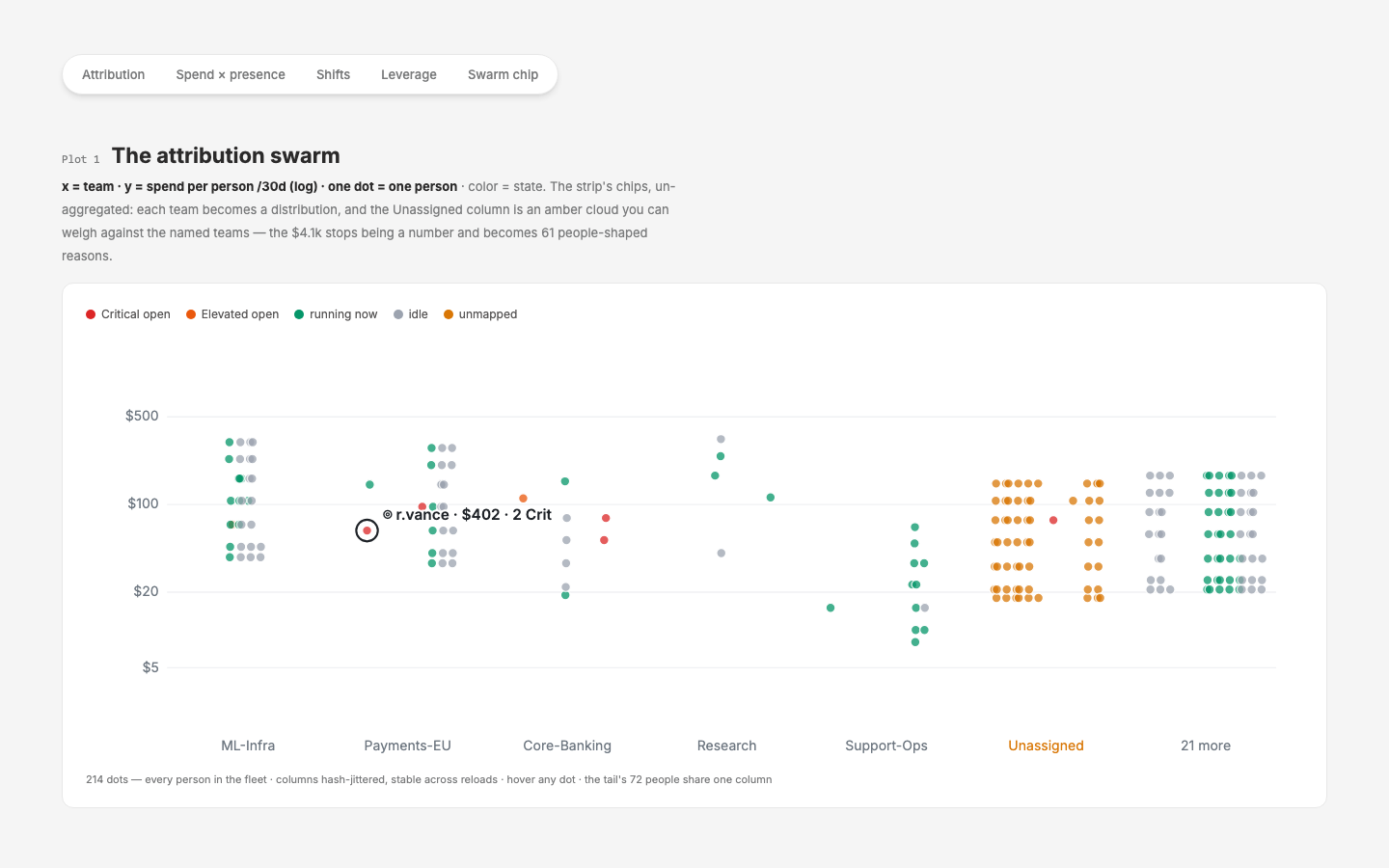Viewport: 1389px width, 868px height.
Task: Click the ML-Infra column label
Action: click(248, 746)
